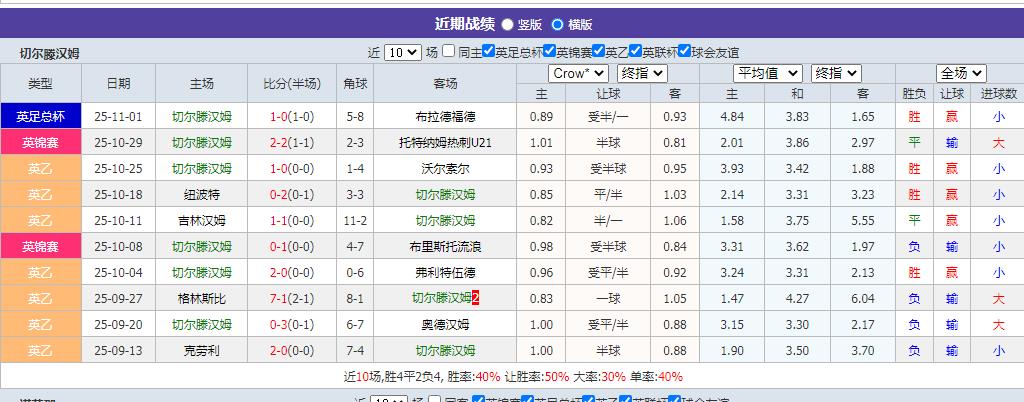The image size is (1024, 402).
Task: Open the 布拉德福德 team link
Action: point(445,116)
